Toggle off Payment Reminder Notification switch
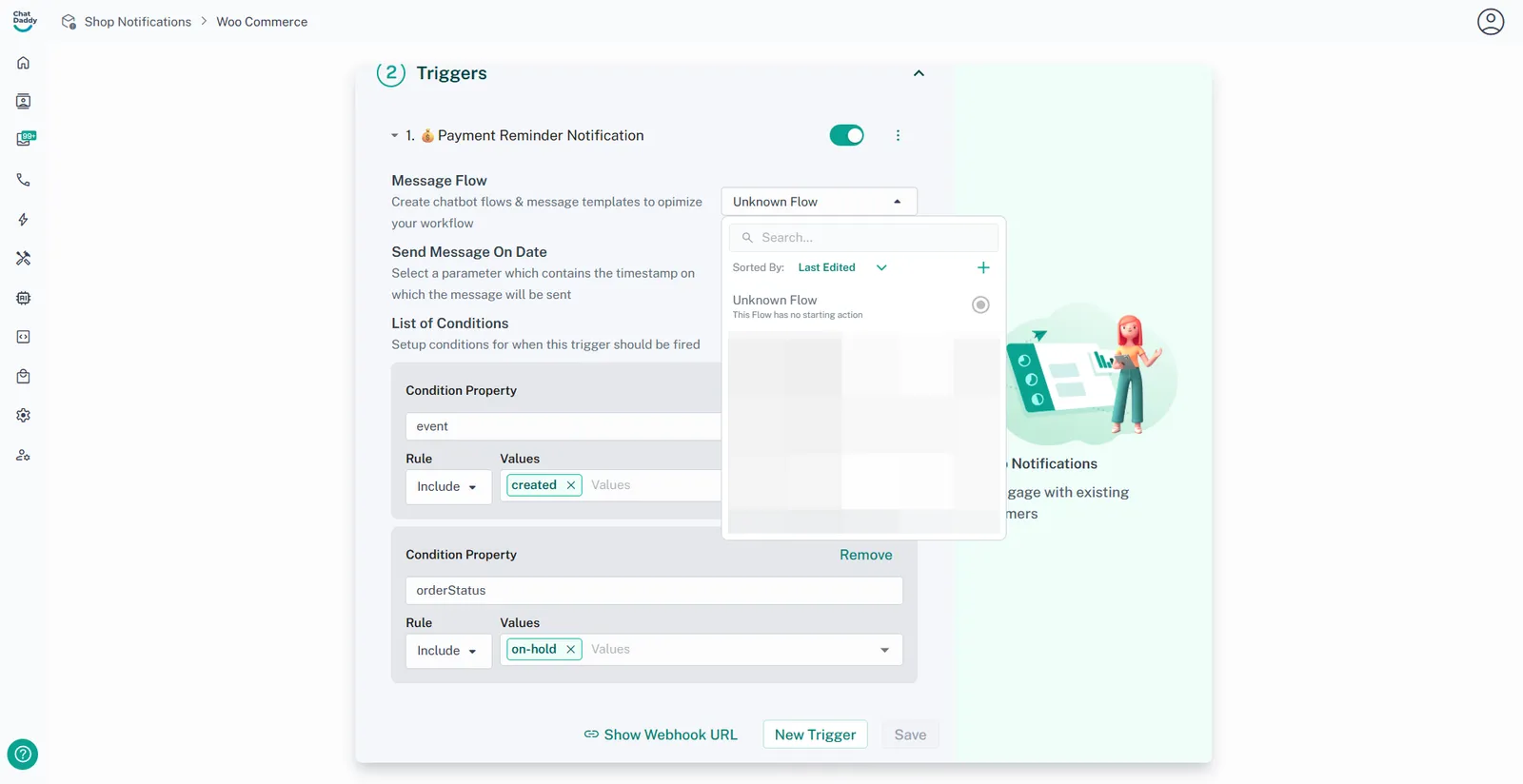This screenshot has width=1523, height=784. point(846,135)
